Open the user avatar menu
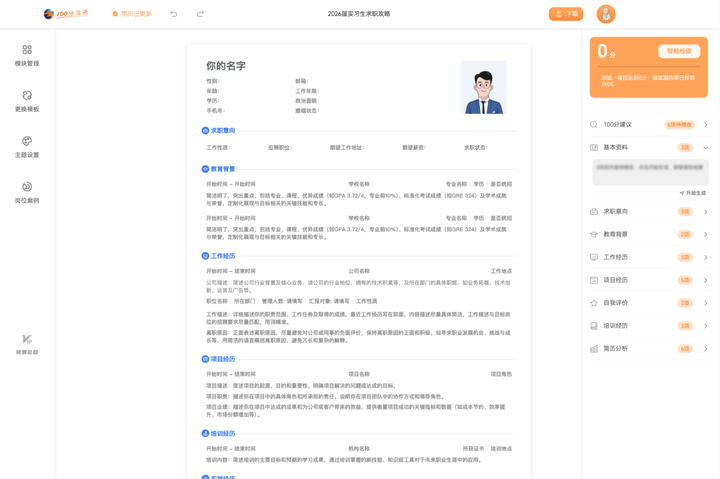Image resolution: width=720 pixels, height=479 pixels. point(606,14)
